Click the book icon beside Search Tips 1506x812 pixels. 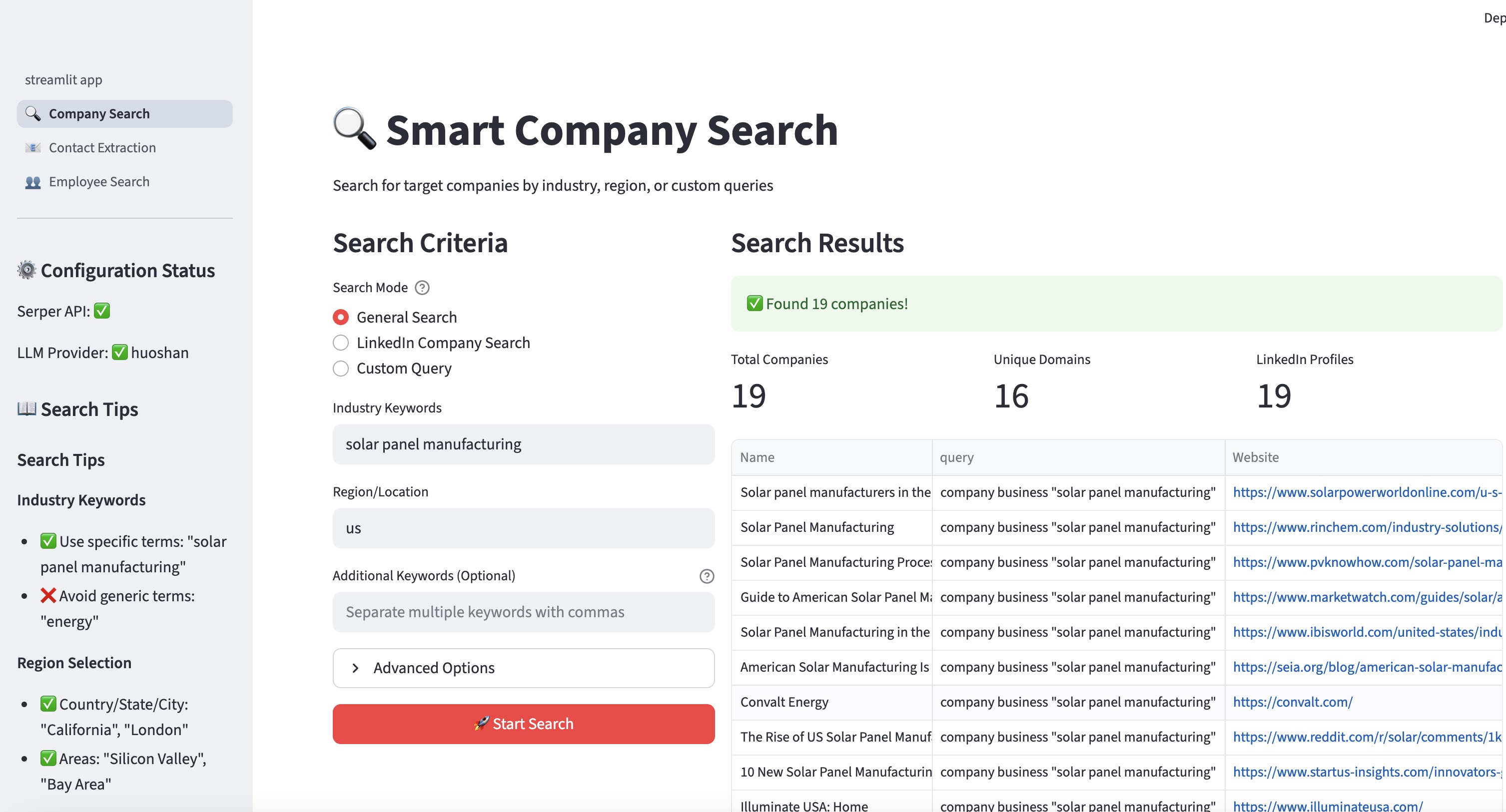point(26,408)
